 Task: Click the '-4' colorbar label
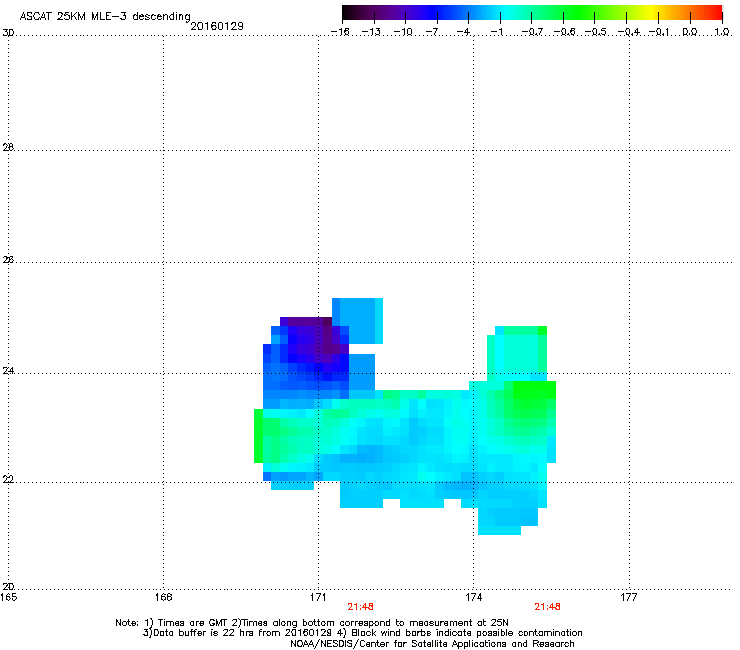pyautogui.click(x=463, y=32)
